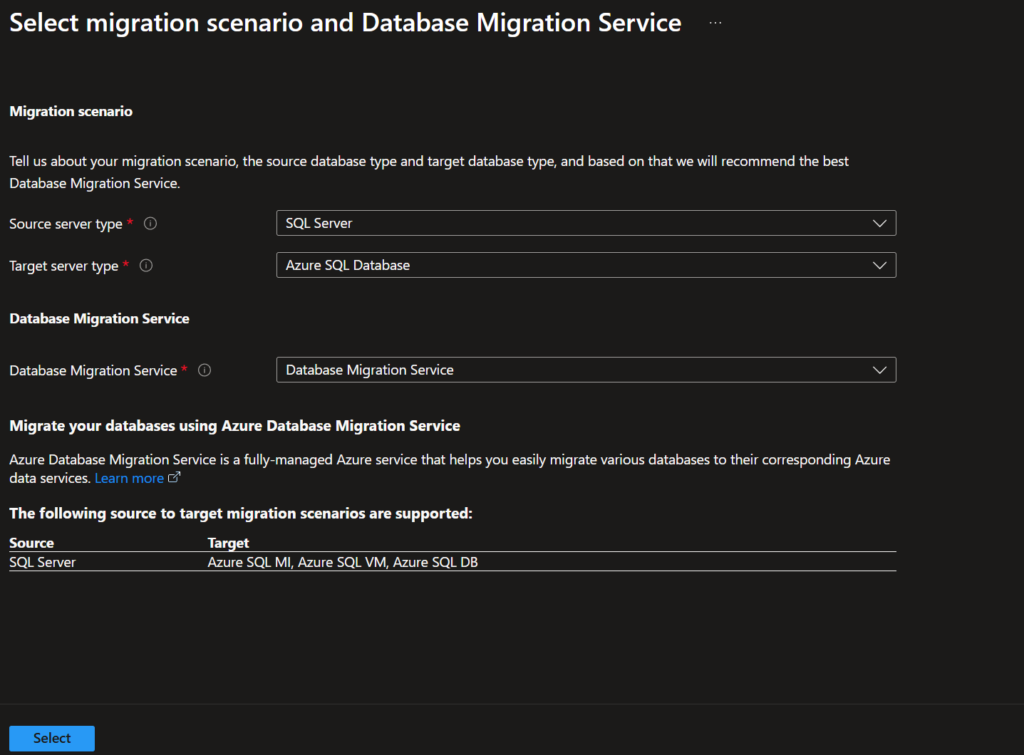Click the Target column header
This screenshot has width=1024, height=755.
[x=228, y=543]
